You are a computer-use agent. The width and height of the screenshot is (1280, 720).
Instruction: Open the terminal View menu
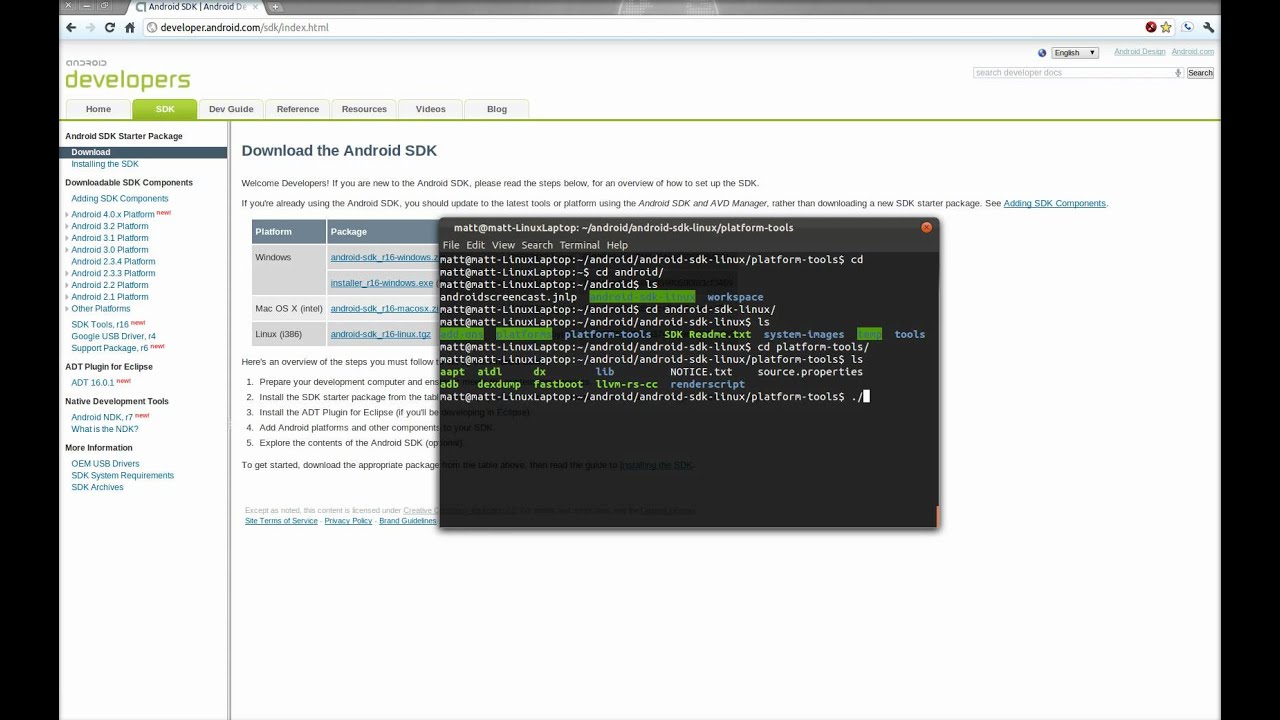tap(503, 245)
